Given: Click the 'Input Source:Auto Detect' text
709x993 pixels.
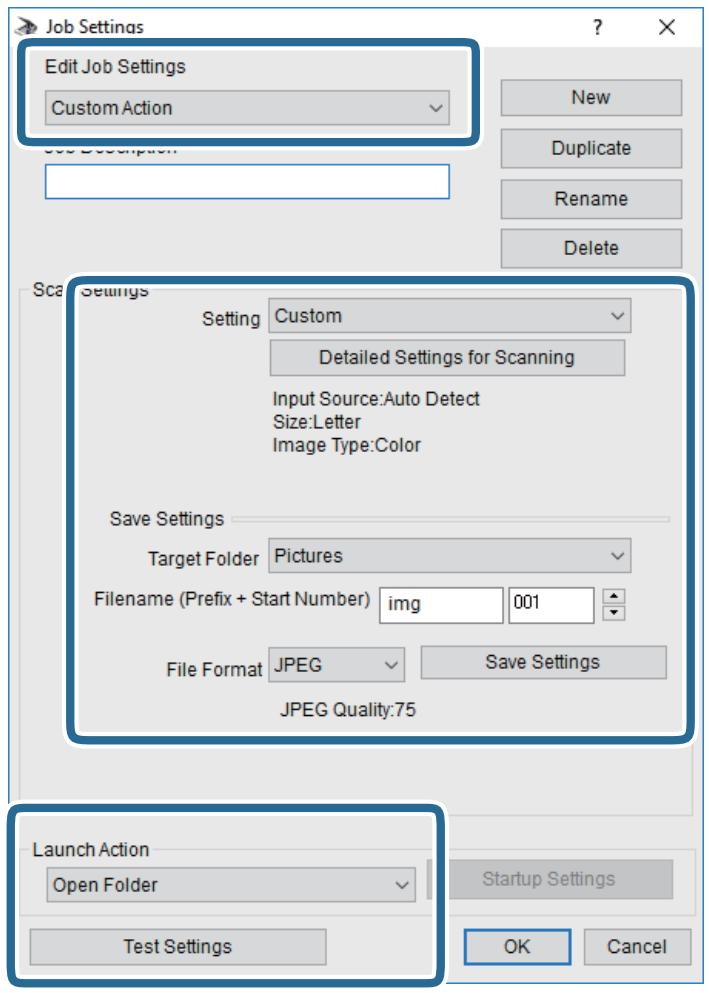Looking at the screenshot, I should tap(376, 399).
